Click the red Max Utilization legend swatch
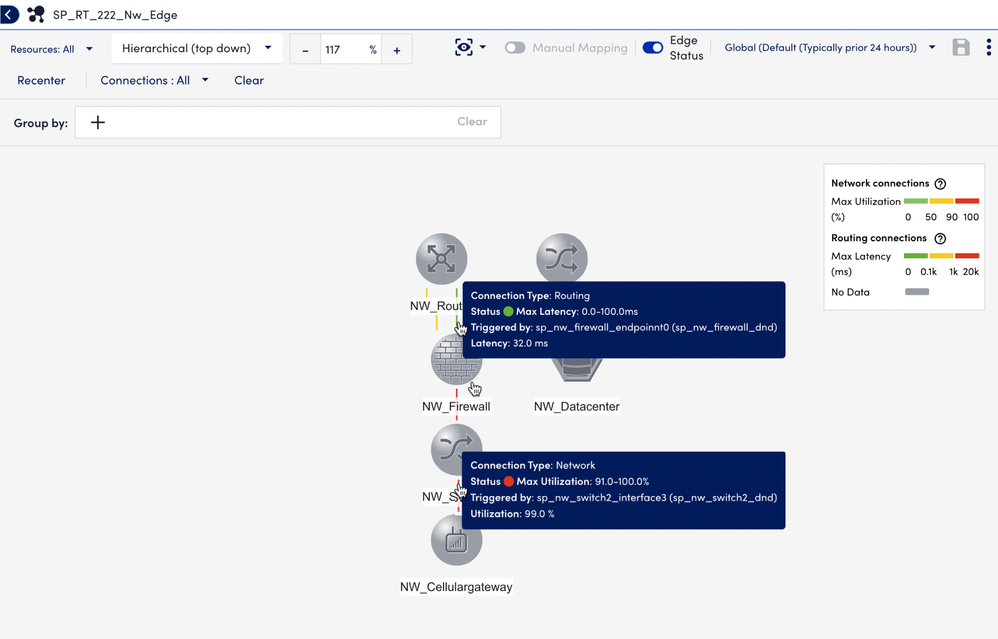Image resolution: width=998 pixels, height=639 pixels. 967,201
